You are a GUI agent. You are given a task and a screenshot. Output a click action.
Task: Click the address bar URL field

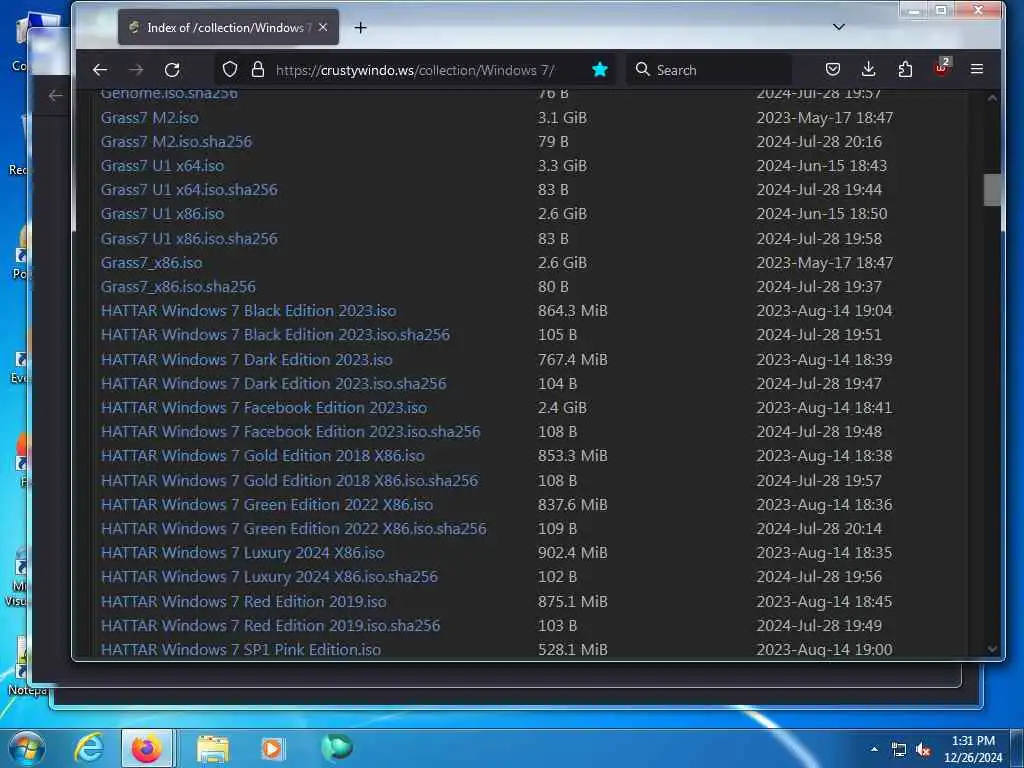(x=415, y=70)
